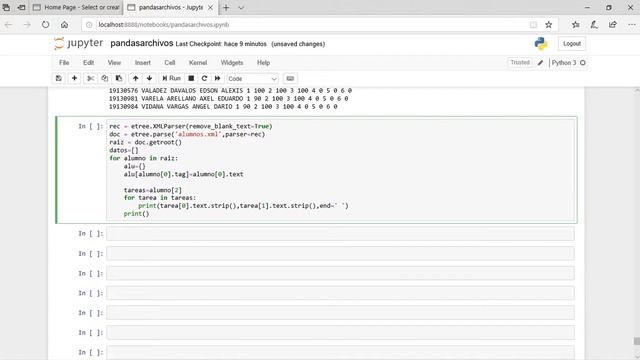This screenshot has height=360, width=640.
Task: Share this page icon
Action: (613, 25)
